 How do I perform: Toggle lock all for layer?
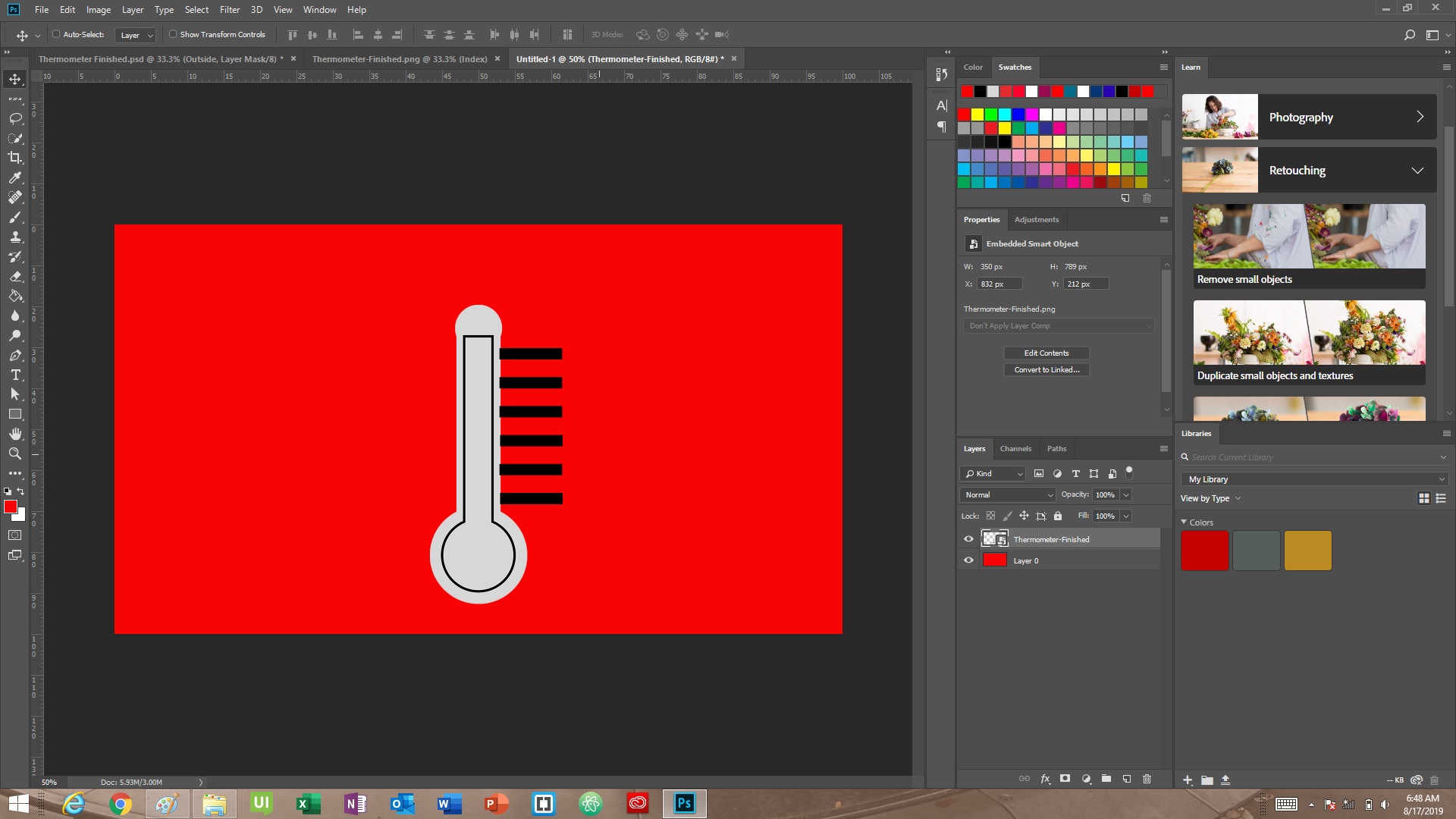click(1058, 516)
